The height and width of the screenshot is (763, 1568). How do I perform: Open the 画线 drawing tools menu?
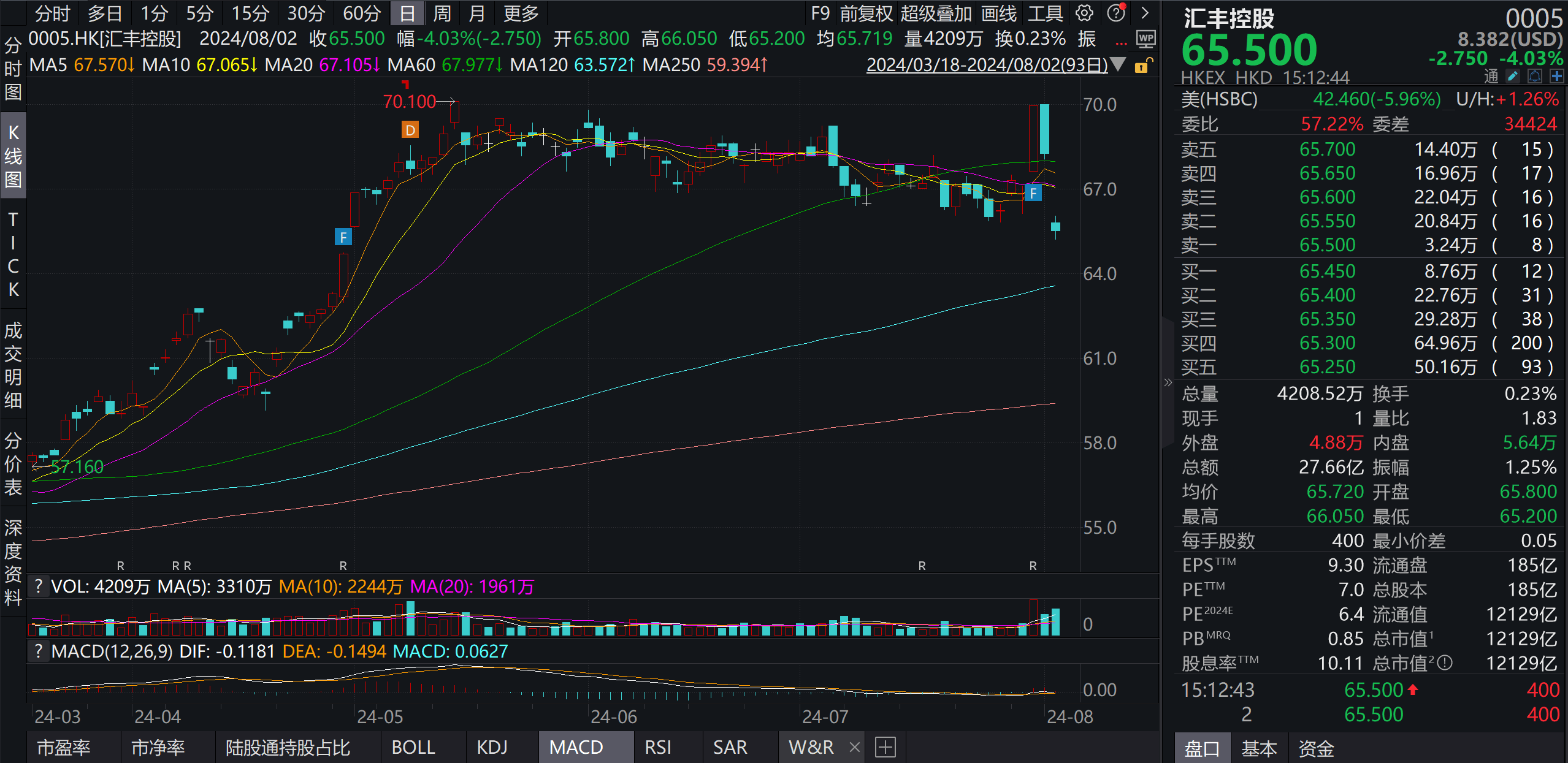pos(999,13)
